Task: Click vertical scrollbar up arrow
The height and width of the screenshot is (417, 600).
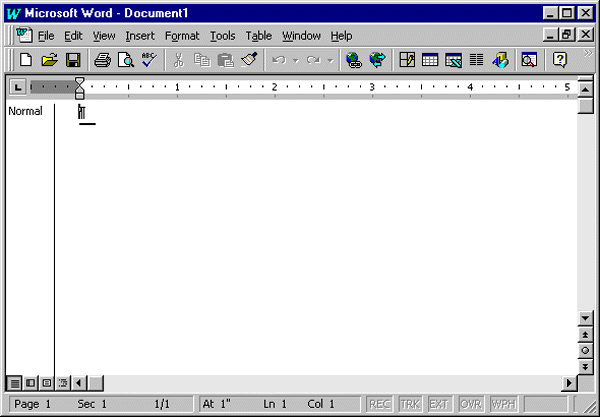Action: click(585, 90)
